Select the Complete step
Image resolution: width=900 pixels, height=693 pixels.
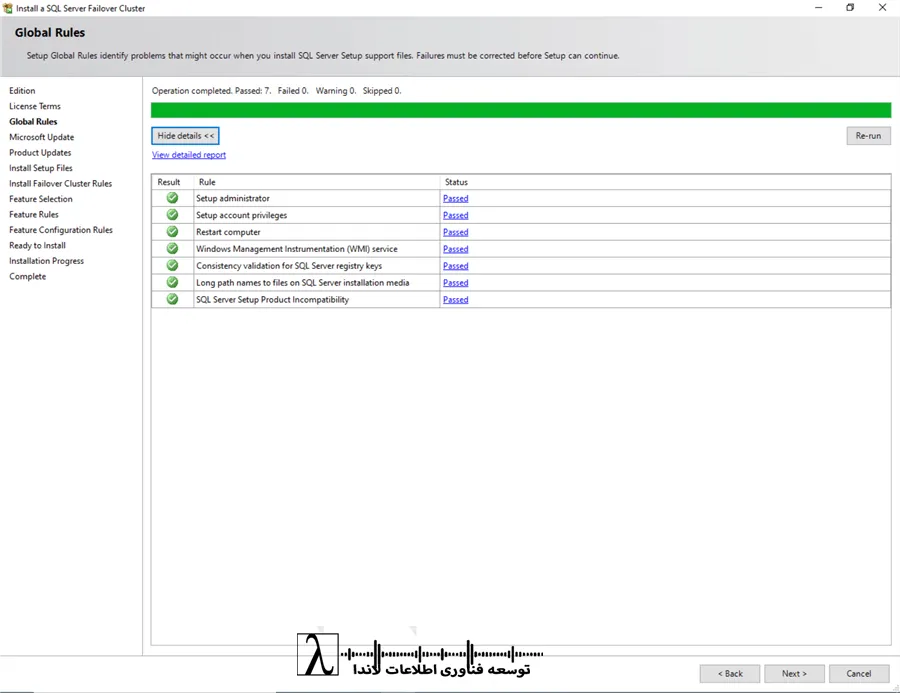point(28,277)
